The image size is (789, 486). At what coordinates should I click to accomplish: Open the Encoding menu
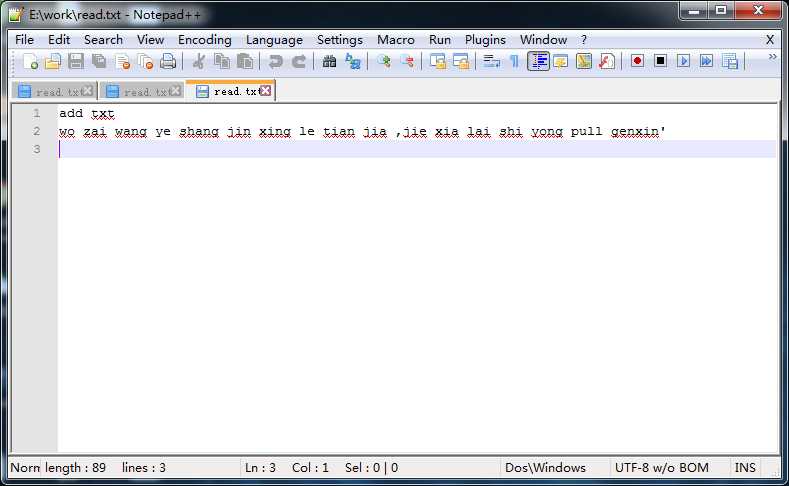coord(205,40)
